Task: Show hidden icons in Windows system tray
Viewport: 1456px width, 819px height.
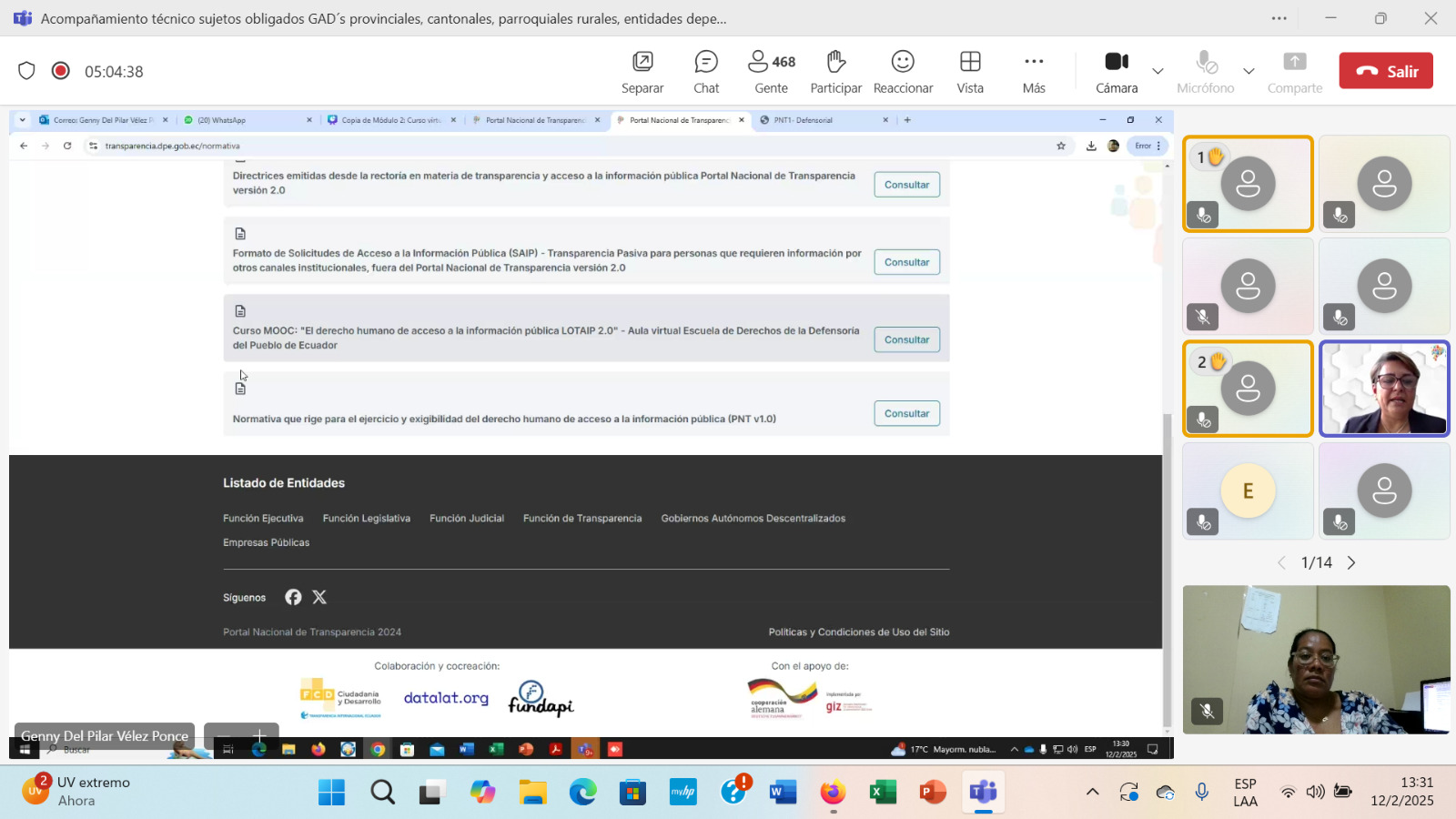Action: (1092, 792)
